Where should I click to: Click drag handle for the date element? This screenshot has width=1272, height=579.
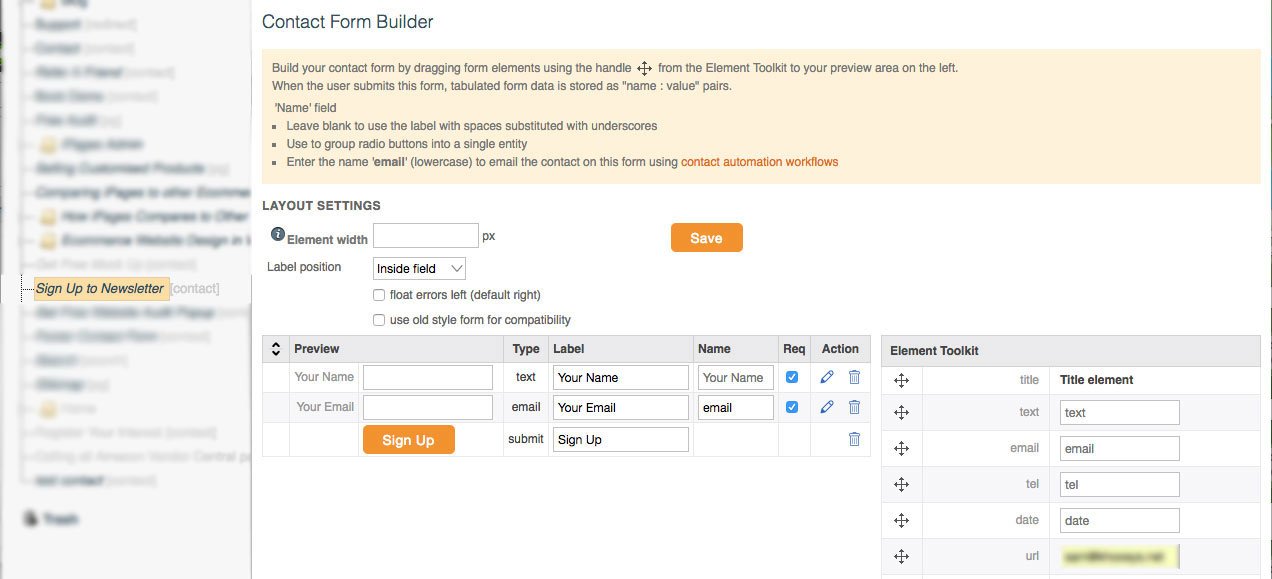[x=901, y=521]
